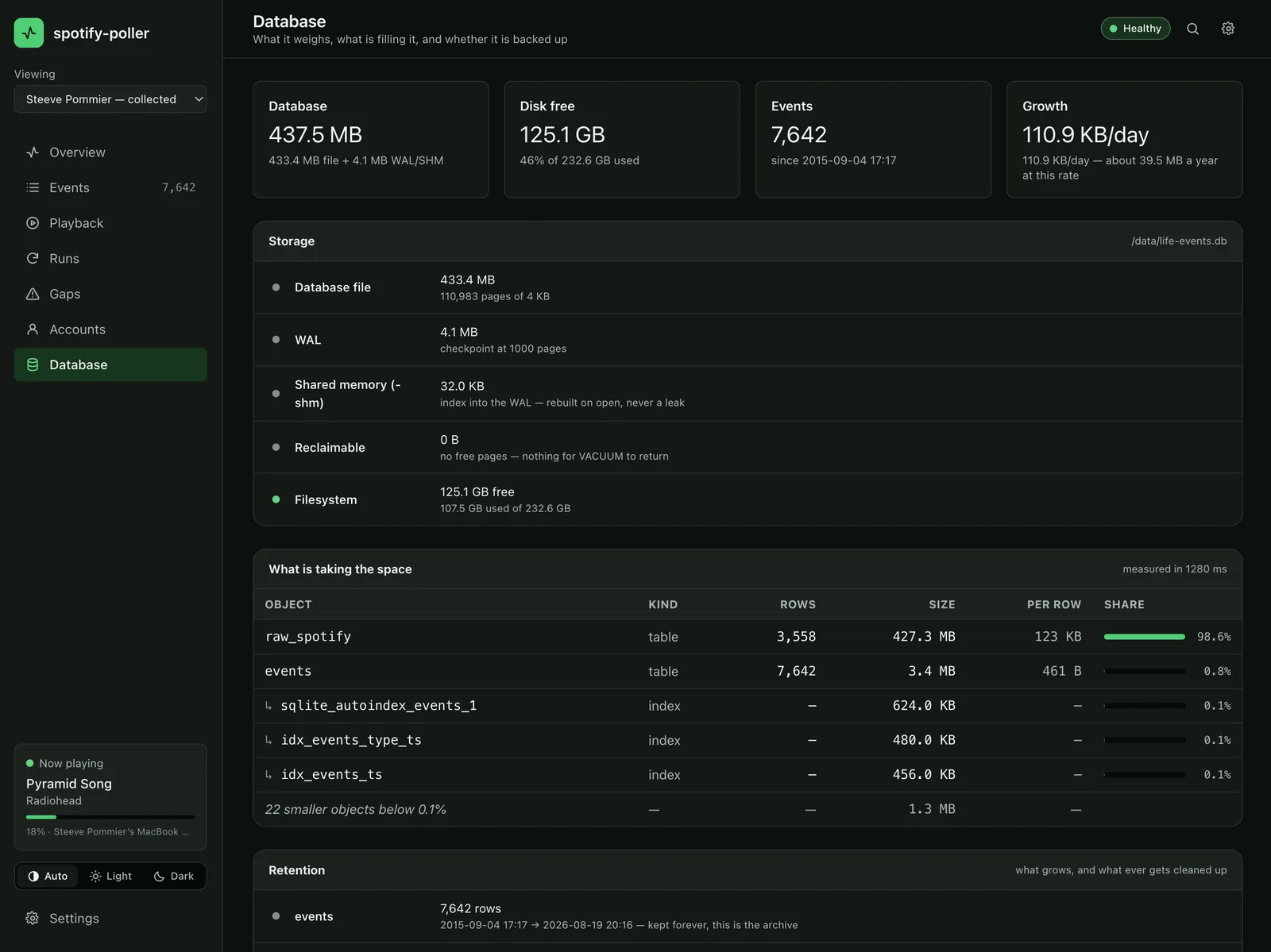
Task: Click the idx_events_ts row name
Action: (x=331, y=775)
